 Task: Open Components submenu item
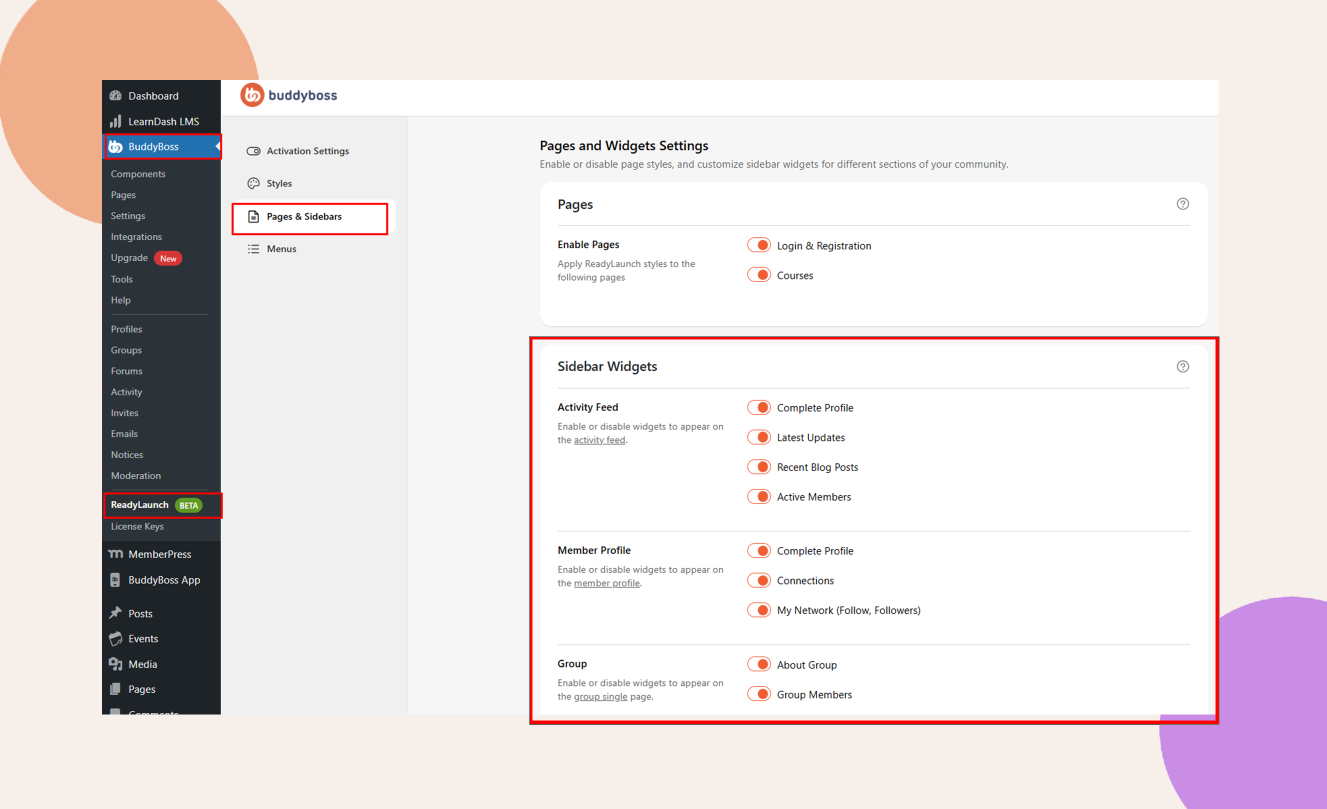click(x=138, y=174)
